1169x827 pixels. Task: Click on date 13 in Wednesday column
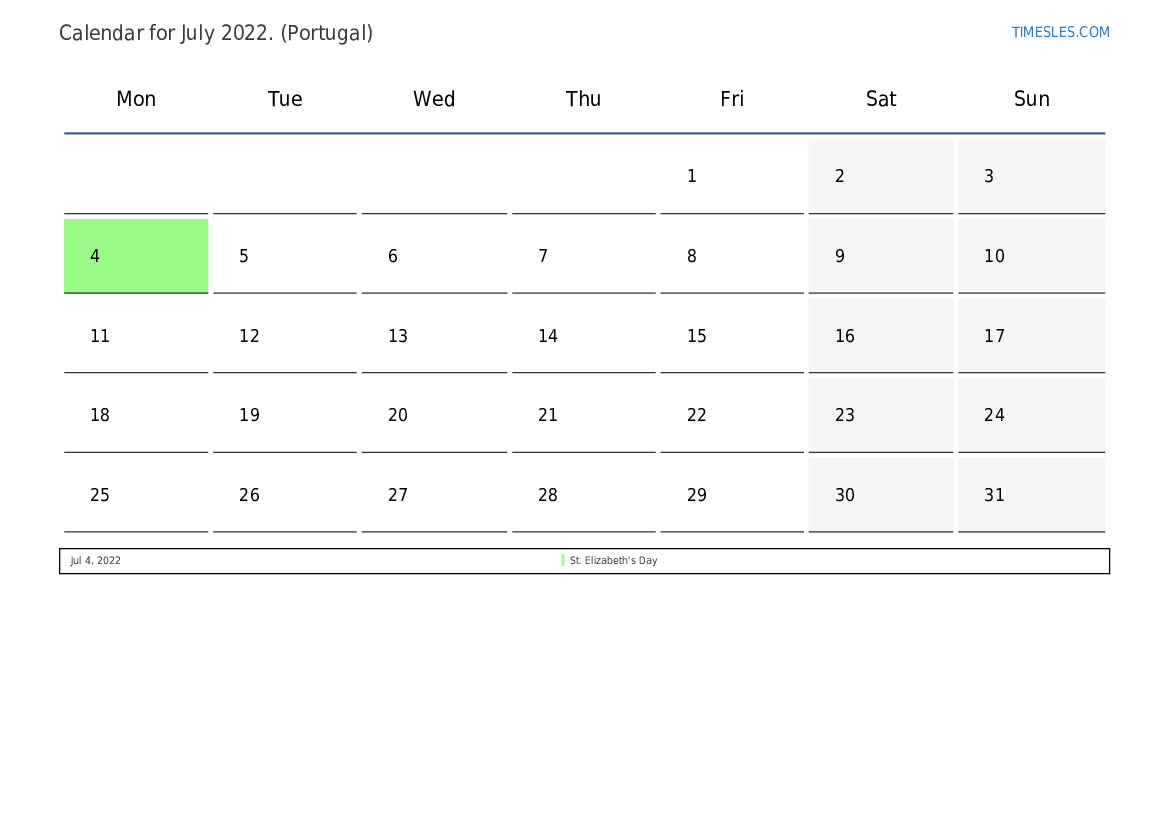click(x=434, y=336)
